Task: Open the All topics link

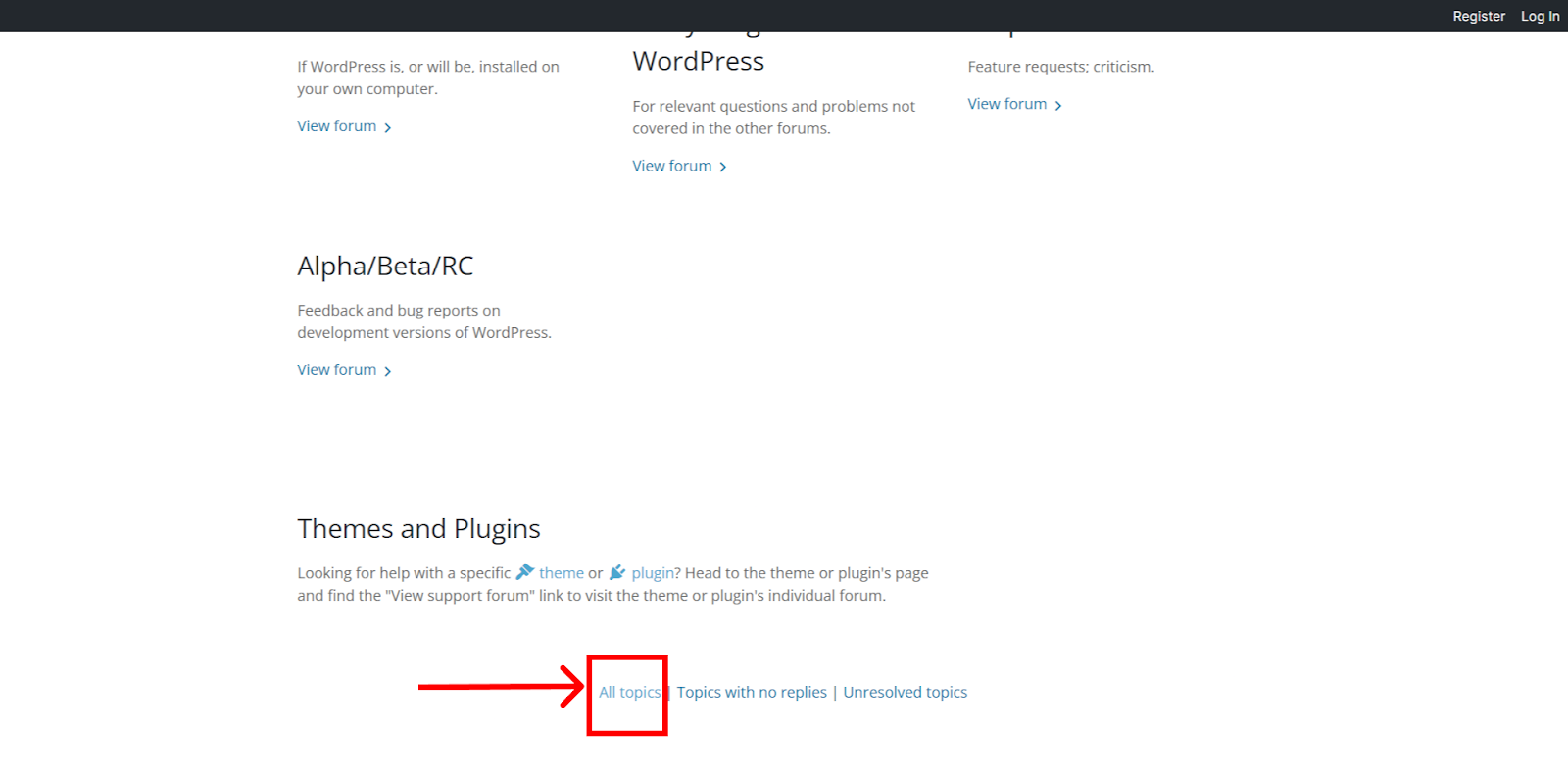Action: pyautogui.click(x=630, y=692)
